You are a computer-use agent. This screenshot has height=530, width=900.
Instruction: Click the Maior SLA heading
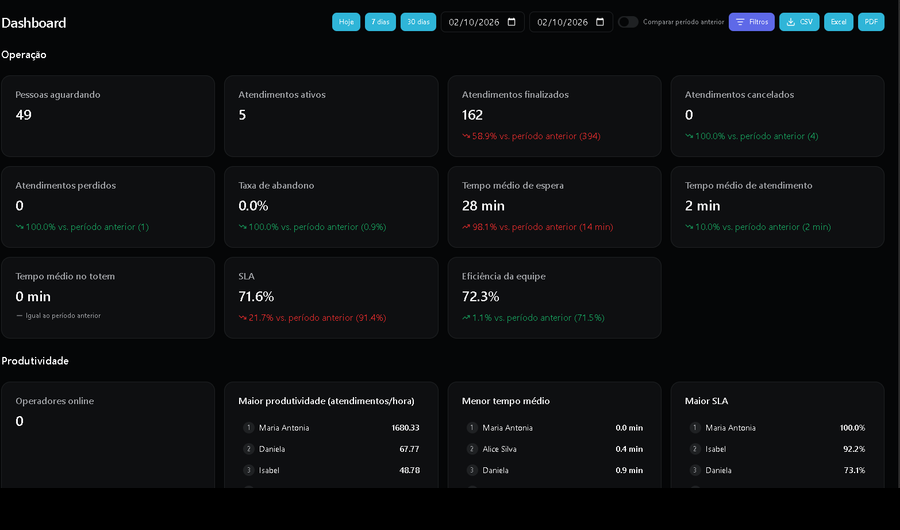706,401
